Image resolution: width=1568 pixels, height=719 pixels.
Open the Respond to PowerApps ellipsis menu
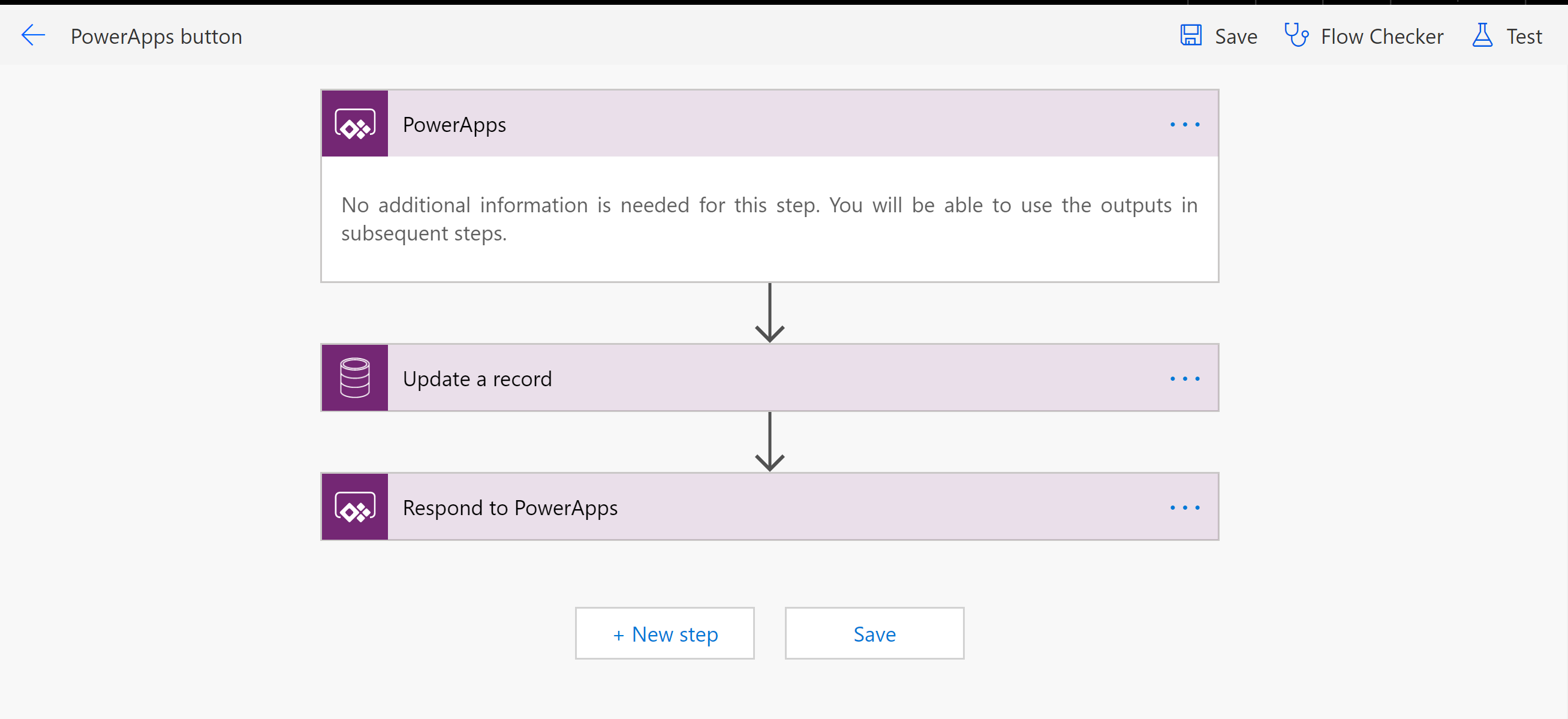click(x=1184, y=508)
